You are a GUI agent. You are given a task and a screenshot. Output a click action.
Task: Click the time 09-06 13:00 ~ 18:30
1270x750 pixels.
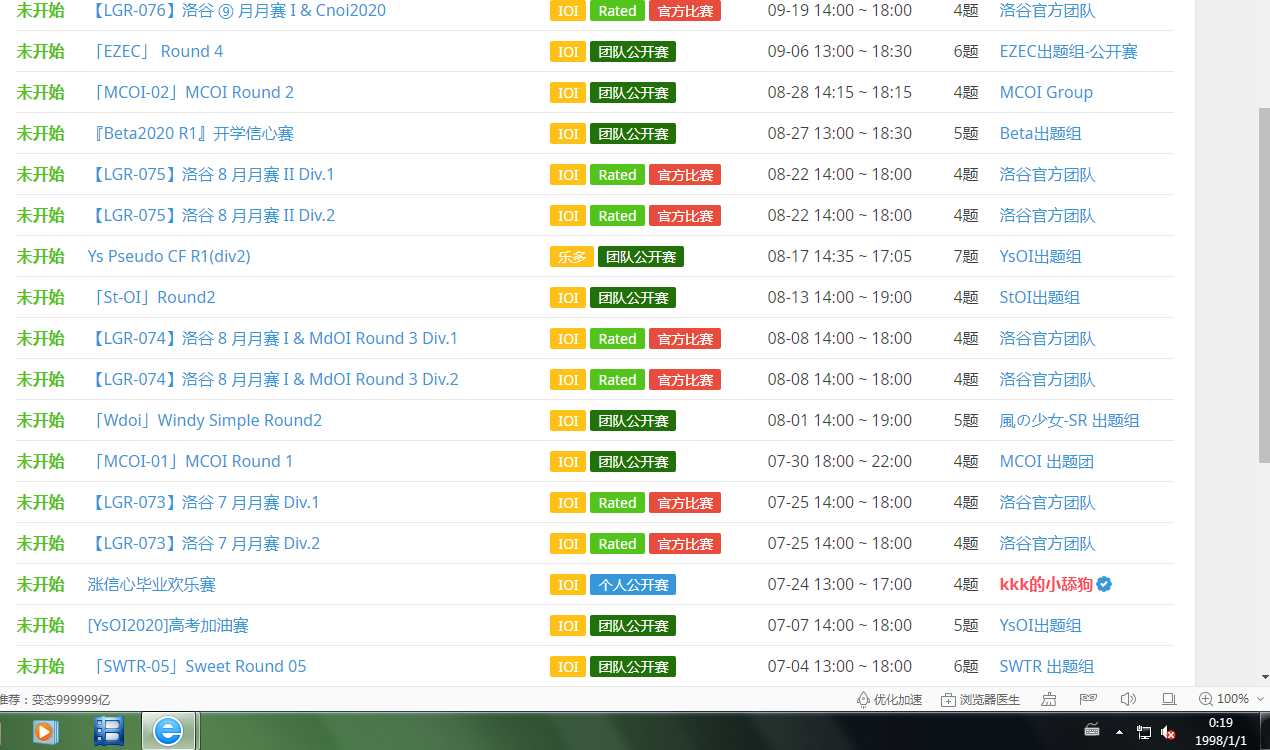(840, 51)
